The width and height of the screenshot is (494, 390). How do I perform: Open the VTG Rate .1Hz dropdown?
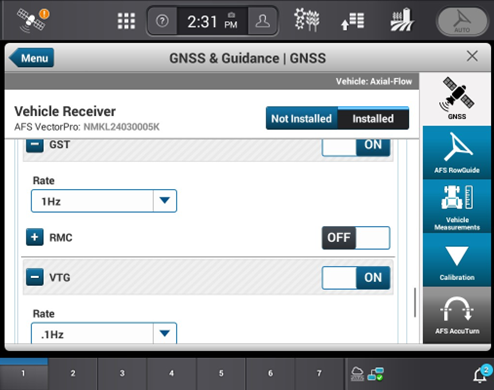click(104, 333)
